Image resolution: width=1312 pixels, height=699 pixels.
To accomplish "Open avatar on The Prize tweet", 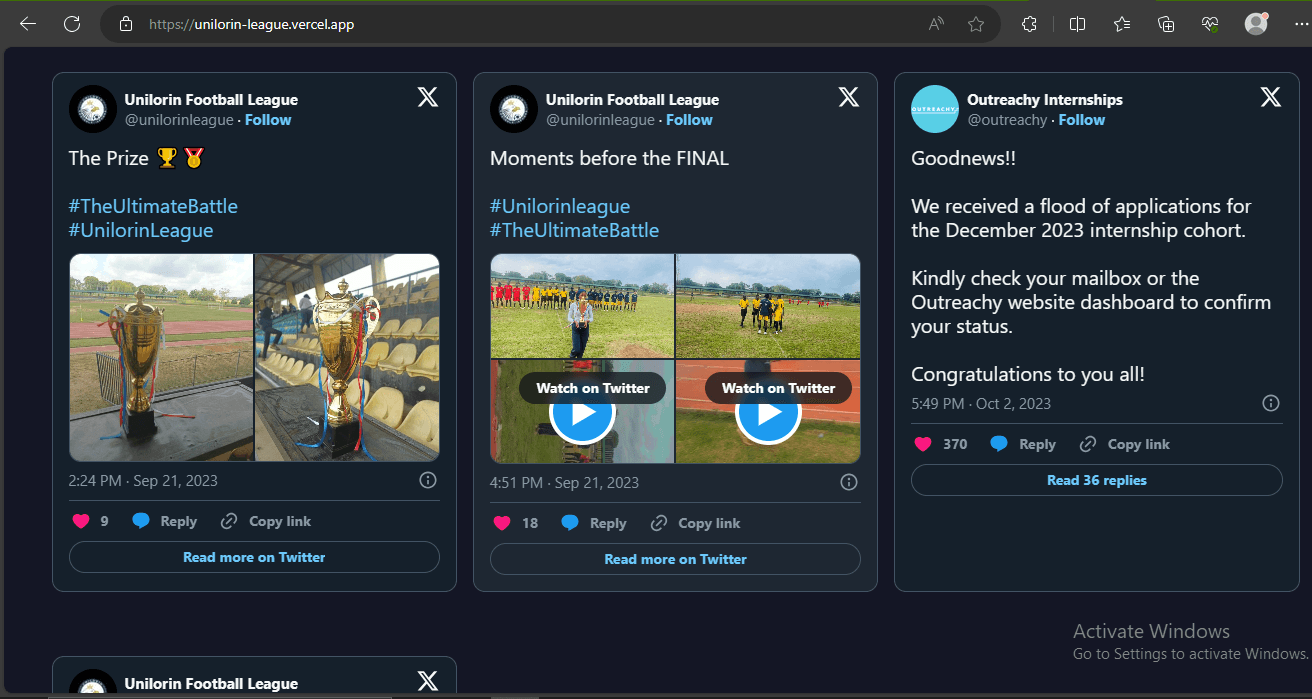I will [93, 109].
